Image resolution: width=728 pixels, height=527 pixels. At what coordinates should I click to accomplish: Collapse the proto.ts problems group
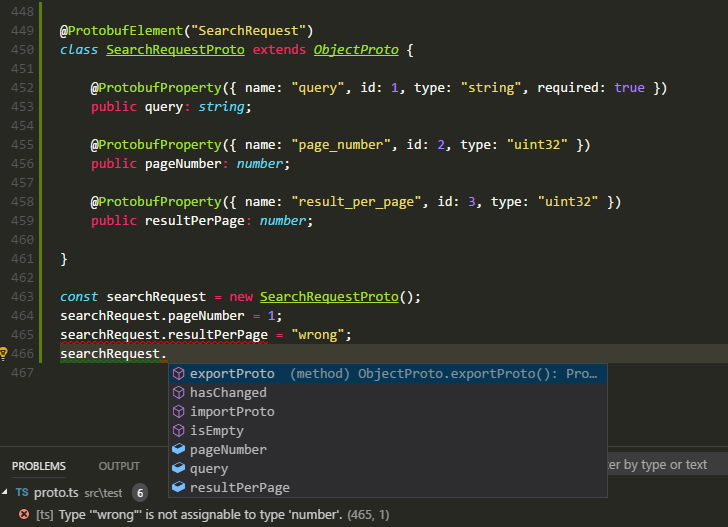click(x=5, y=492)
